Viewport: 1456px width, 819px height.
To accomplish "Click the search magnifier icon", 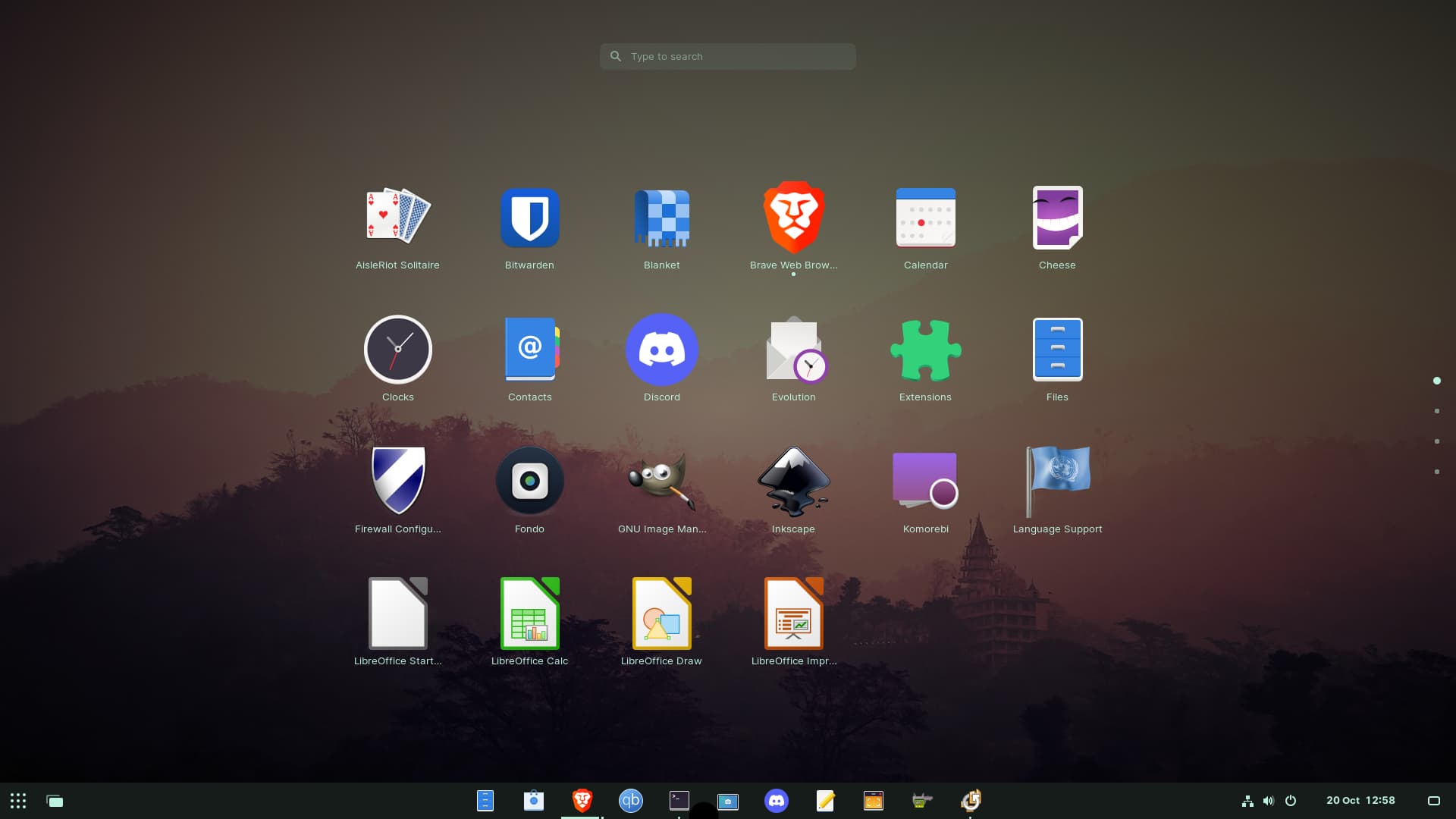I will coord(616,56).
